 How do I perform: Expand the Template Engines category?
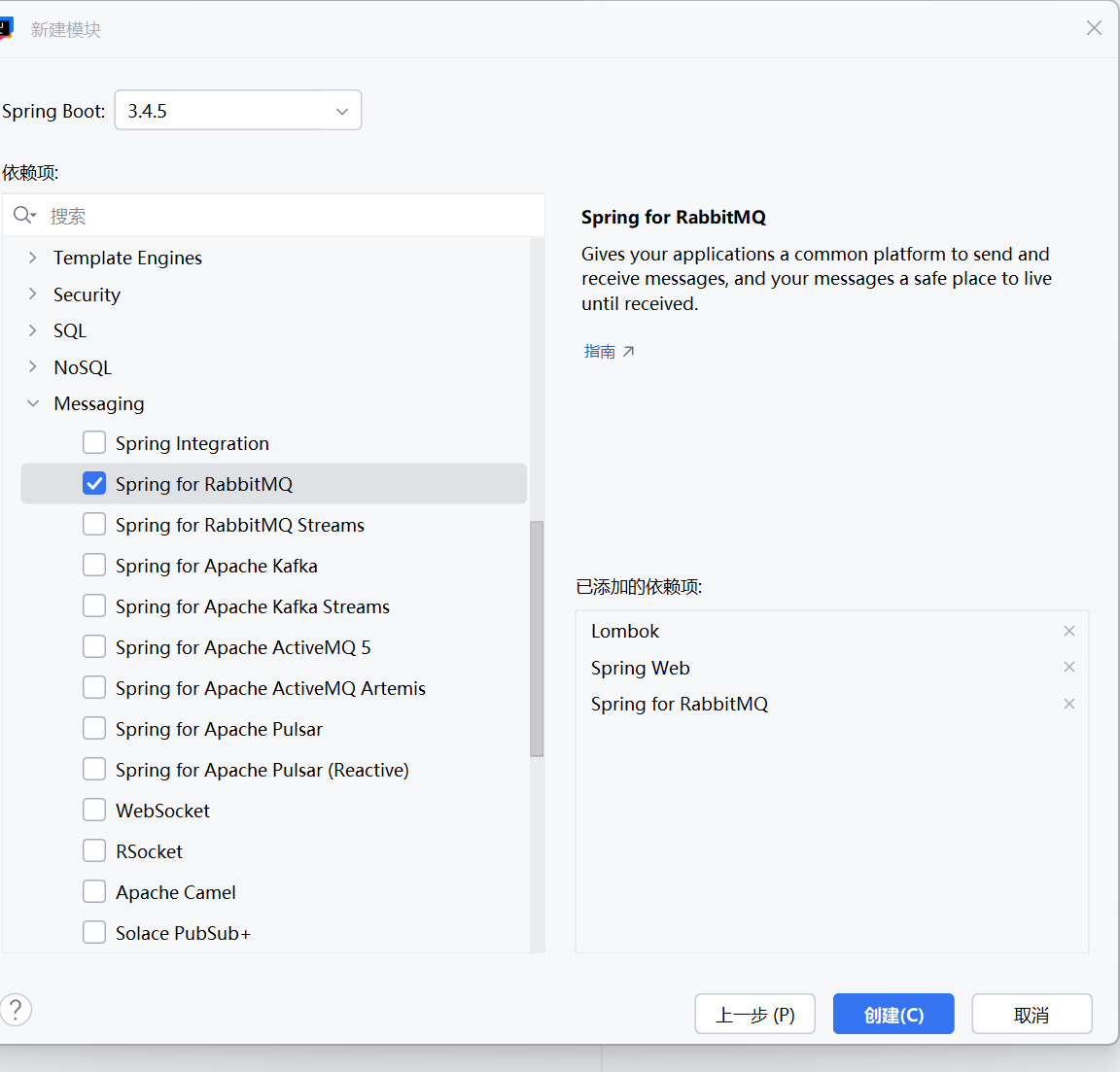tap(32, 258)
